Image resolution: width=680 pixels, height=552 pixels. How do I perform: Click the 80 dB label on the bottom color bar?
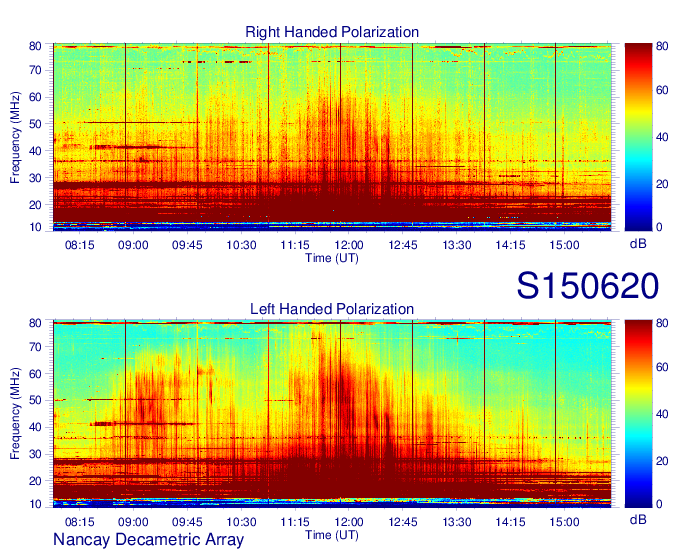(x=662, y=323)
